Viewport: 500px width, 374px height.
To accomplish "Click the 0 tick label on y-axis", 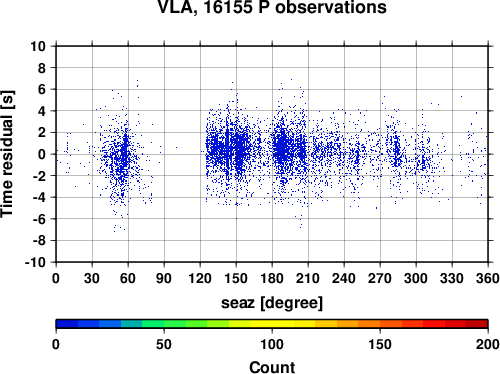I will coord(42,154).
